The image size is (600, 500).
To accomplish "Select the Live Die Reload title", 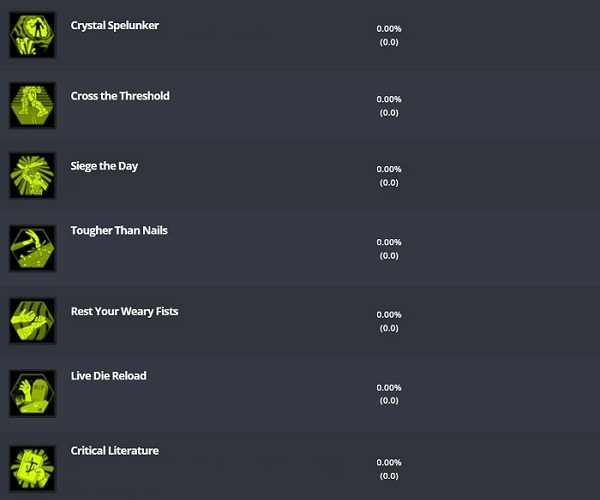I will pos(108,376).
